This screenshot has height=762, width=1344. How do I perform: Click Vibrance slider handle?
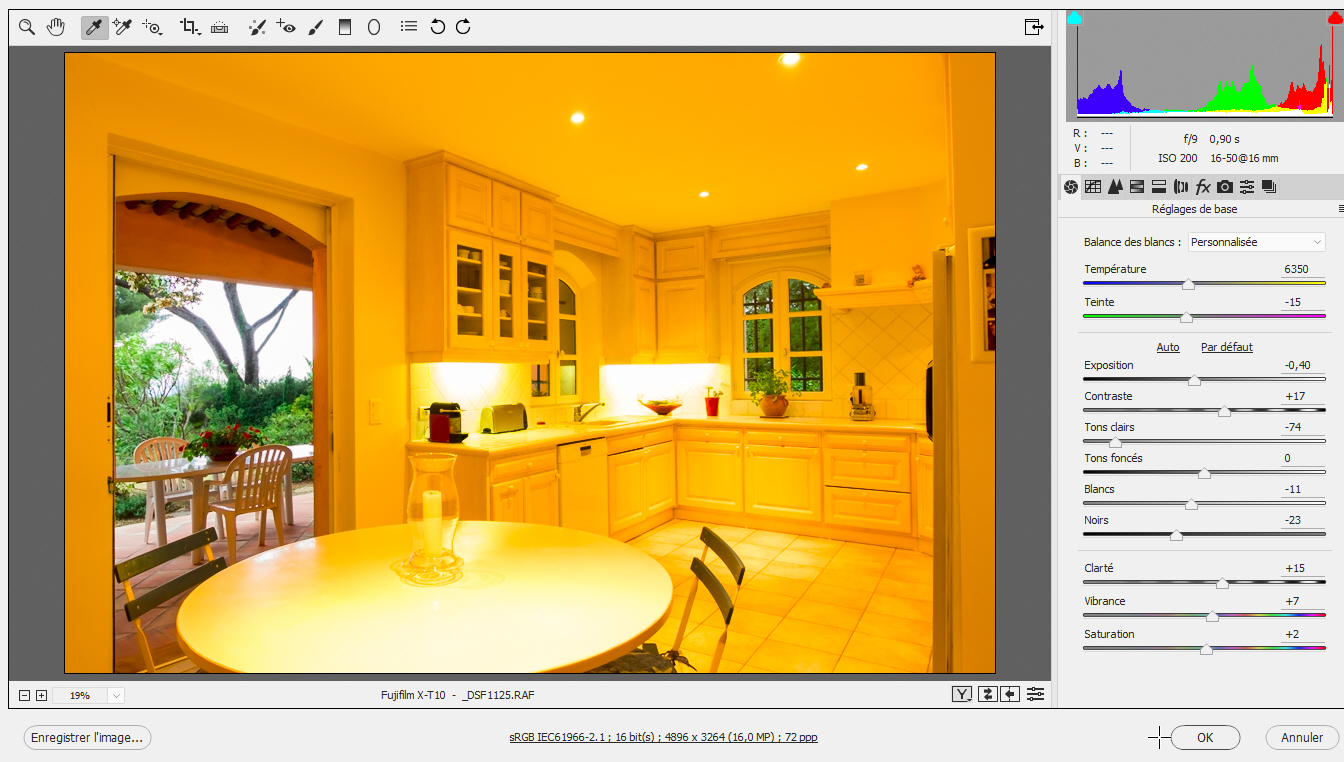(x=1212, y=617)
